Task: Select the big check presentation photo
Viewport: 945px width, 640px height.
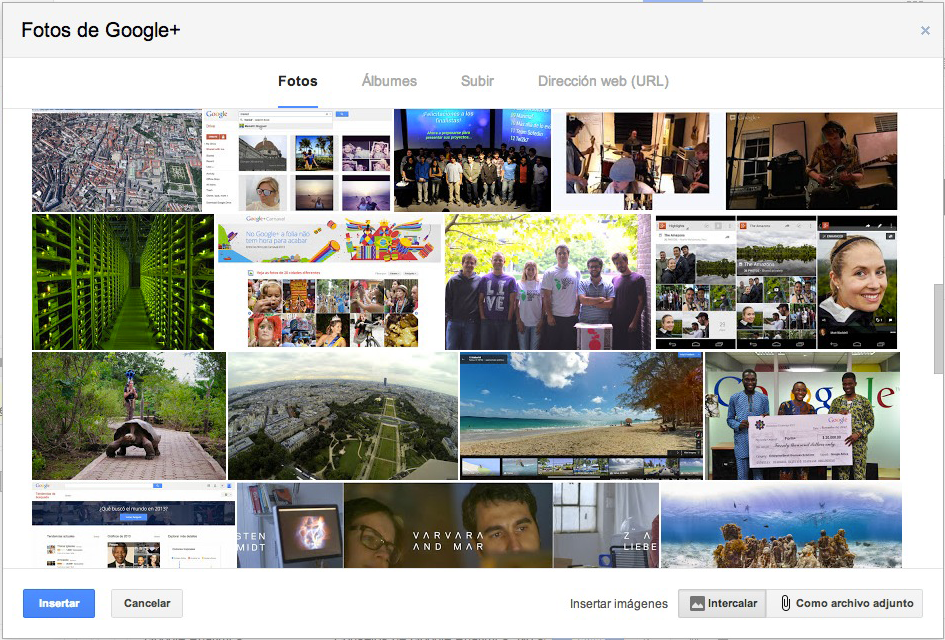Action: pos(802,416)
